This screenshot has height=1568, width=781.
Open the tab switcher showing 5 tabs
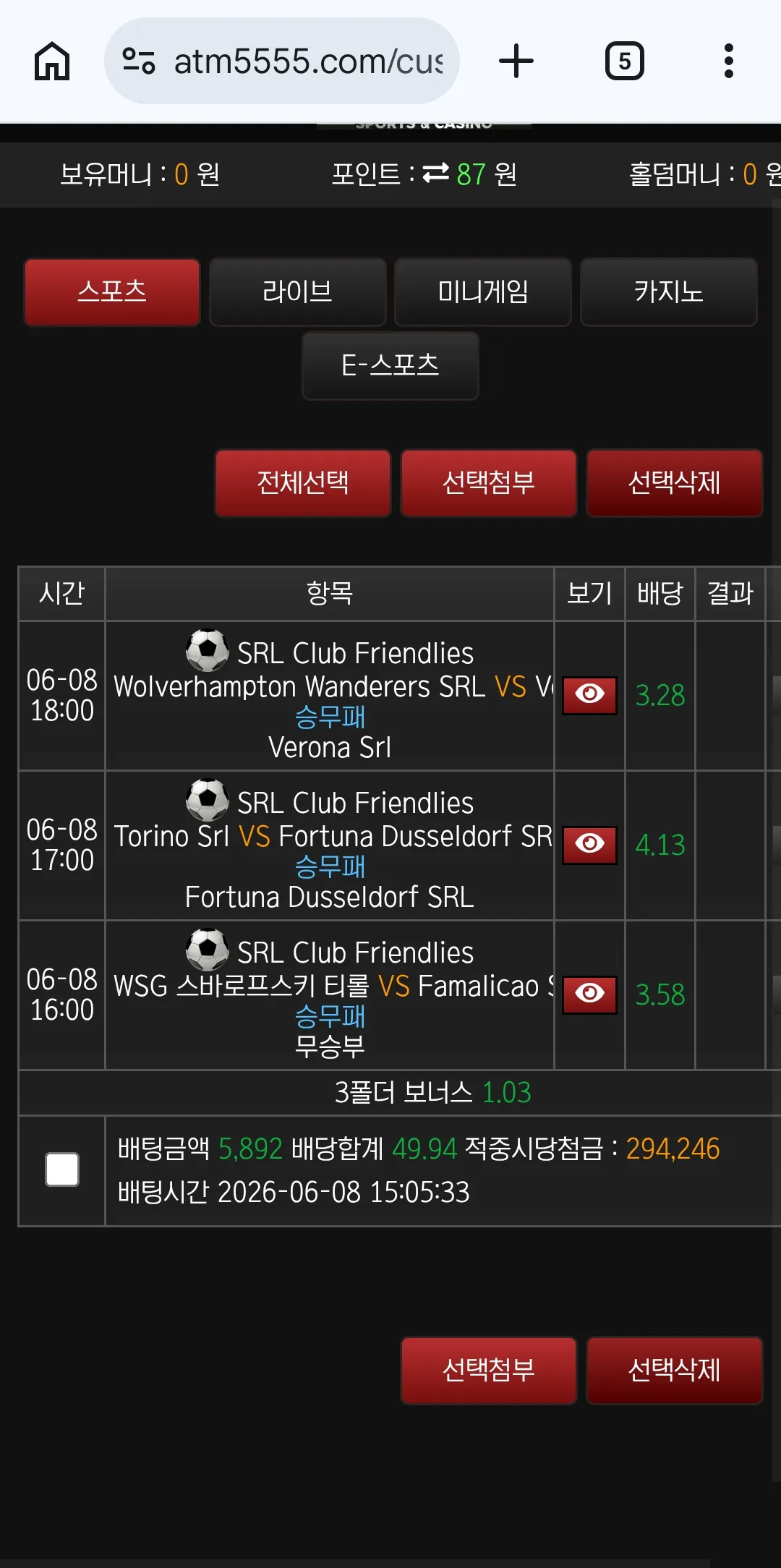point(625,61)
